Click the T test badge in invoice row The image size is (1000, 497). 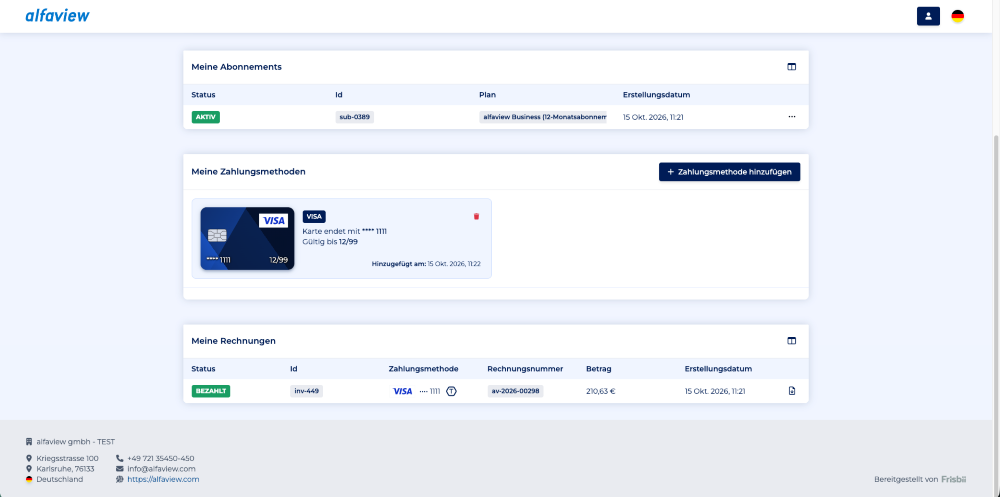coord(452,391)
